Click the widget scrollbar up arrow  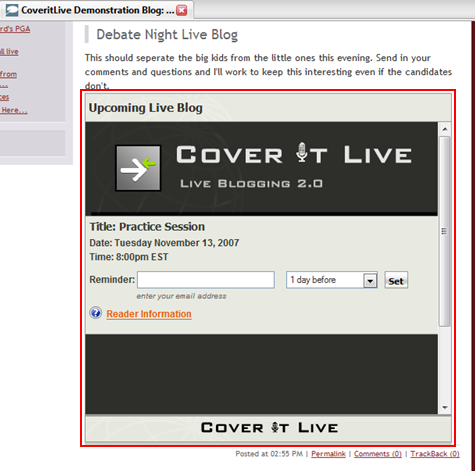point(445,129)
